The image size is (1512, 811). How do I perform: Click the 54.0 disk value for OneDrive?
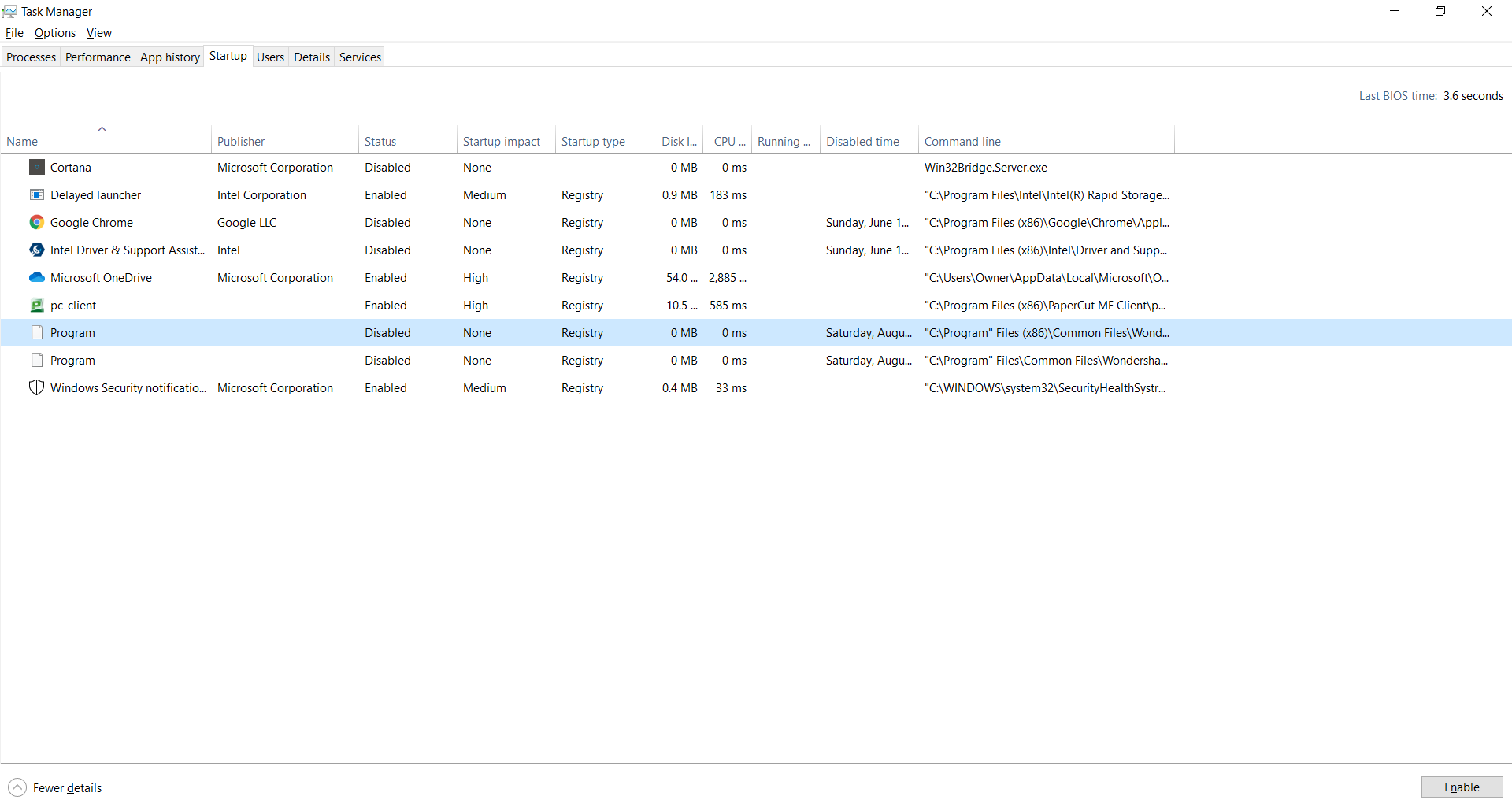tap(682, 277)
